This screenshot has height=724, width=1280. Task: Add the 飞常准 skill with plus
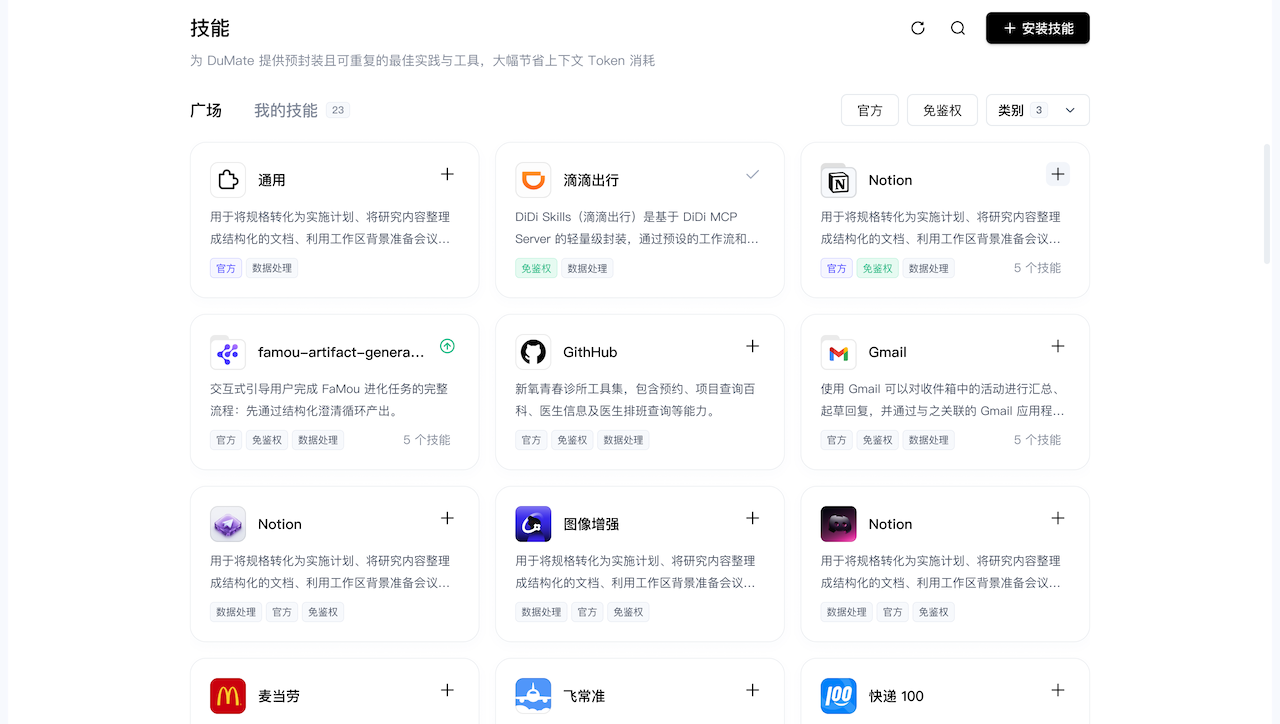click(753, 690)
